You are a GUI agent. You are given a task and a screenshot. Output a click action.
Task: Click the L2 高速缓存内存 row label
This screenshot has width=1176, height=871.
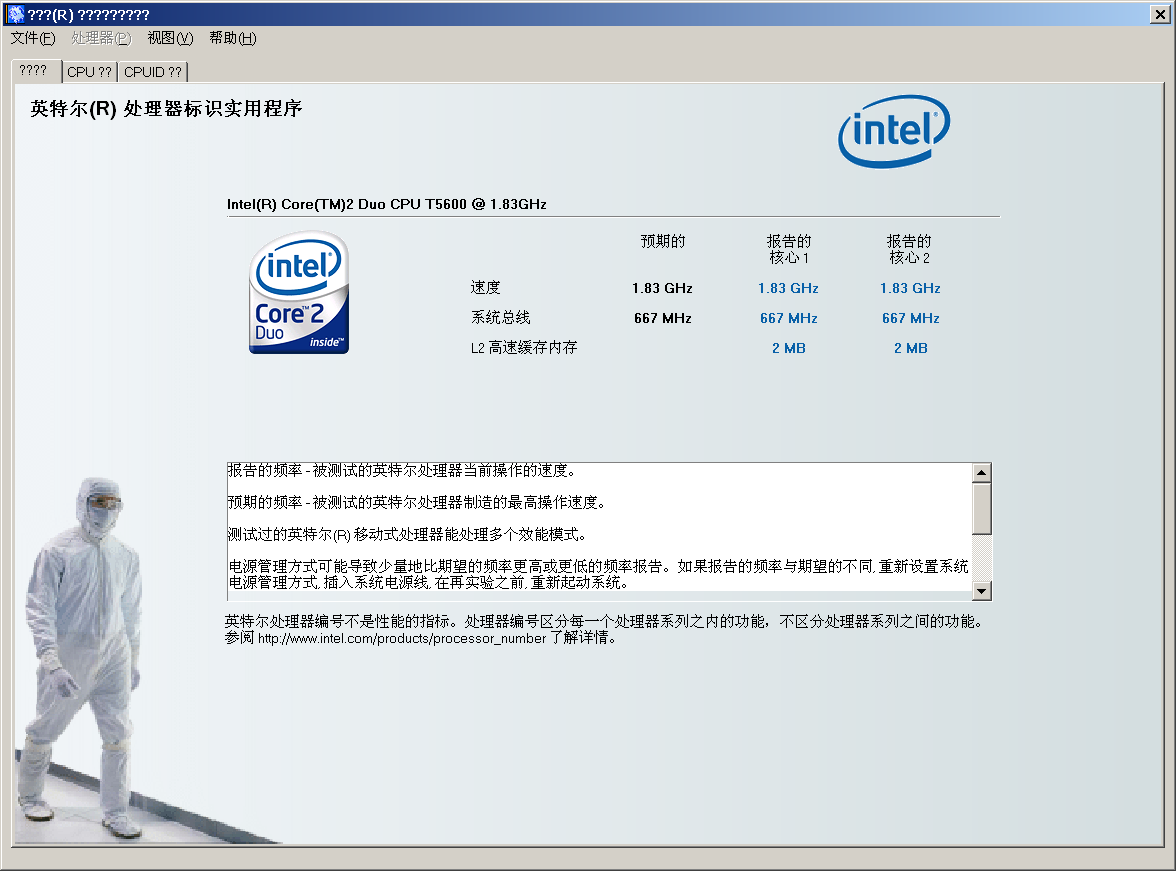click(x=524, y=347)
